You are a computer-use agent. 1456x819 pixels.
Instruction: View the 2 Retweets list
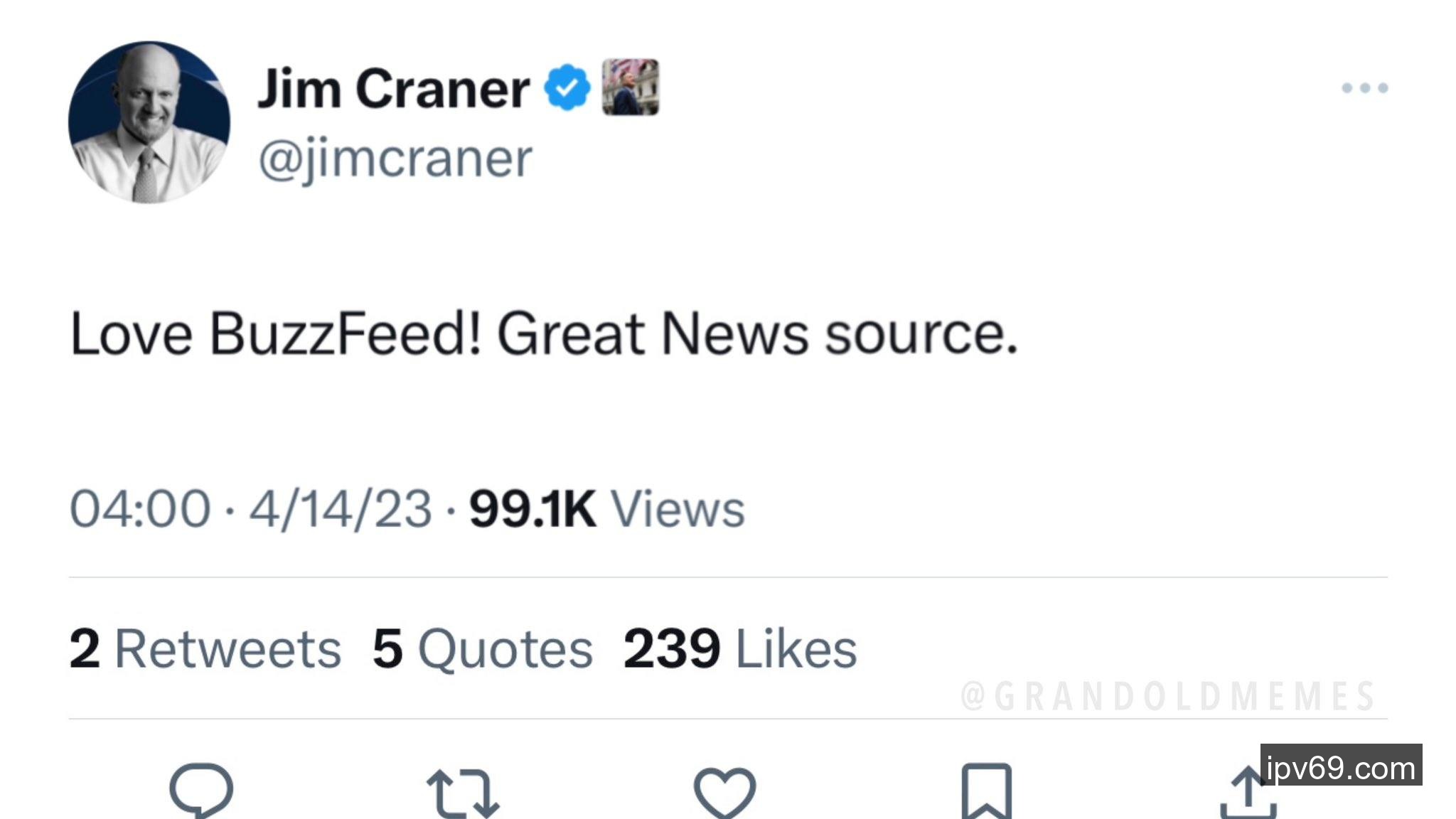(205, 648)
